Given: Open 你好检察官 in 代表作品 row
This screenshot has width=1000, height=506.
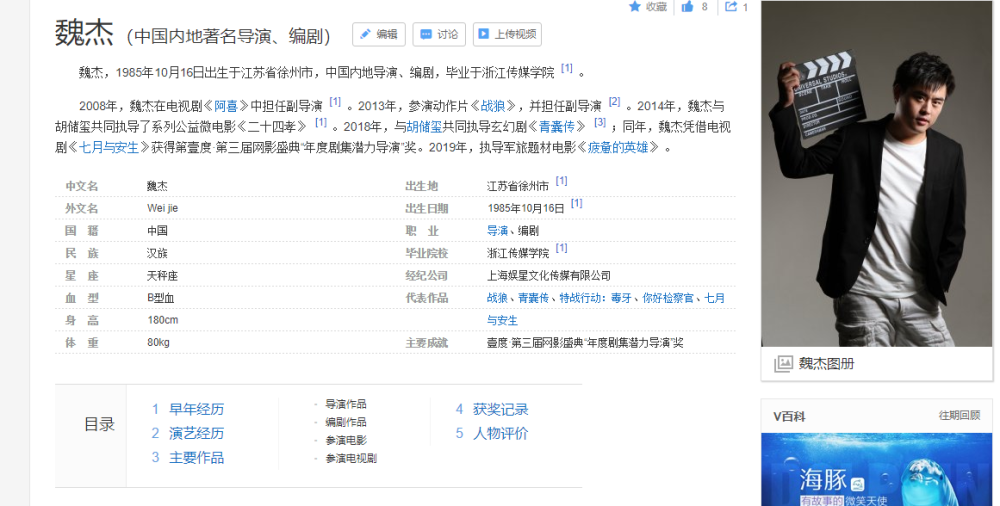Looking at the screenshot, I should [x=668, y=298].
